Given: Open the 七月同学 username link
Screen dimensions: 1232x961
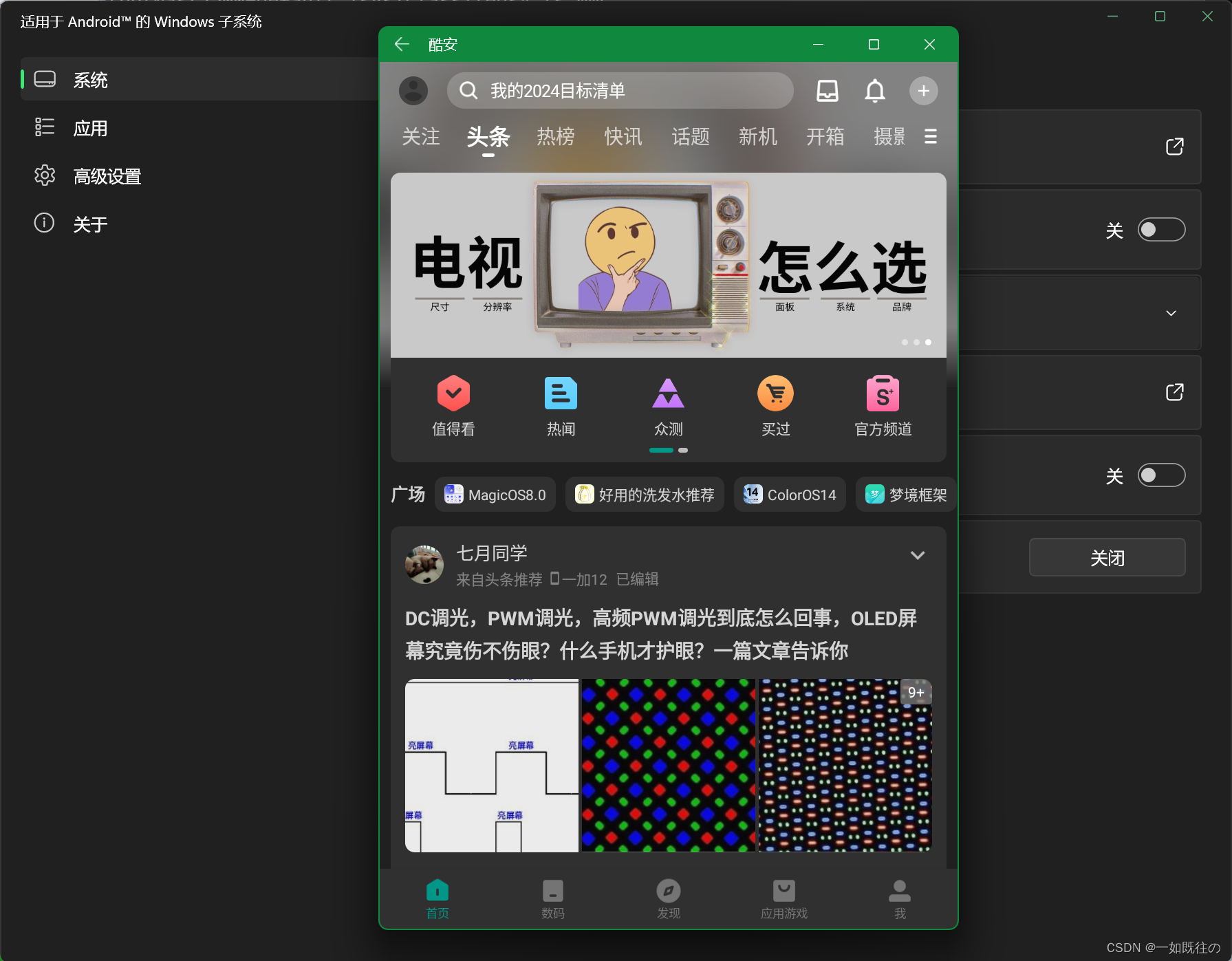Looking at the screenshot, I should 492,553.
